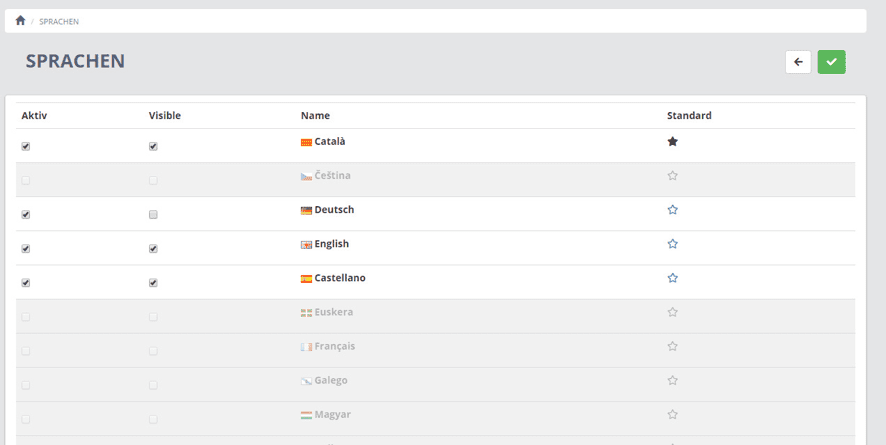Click the Euskera standard star
The height and width of the screenshot is (445, 886).
click(x=672, y=312)
